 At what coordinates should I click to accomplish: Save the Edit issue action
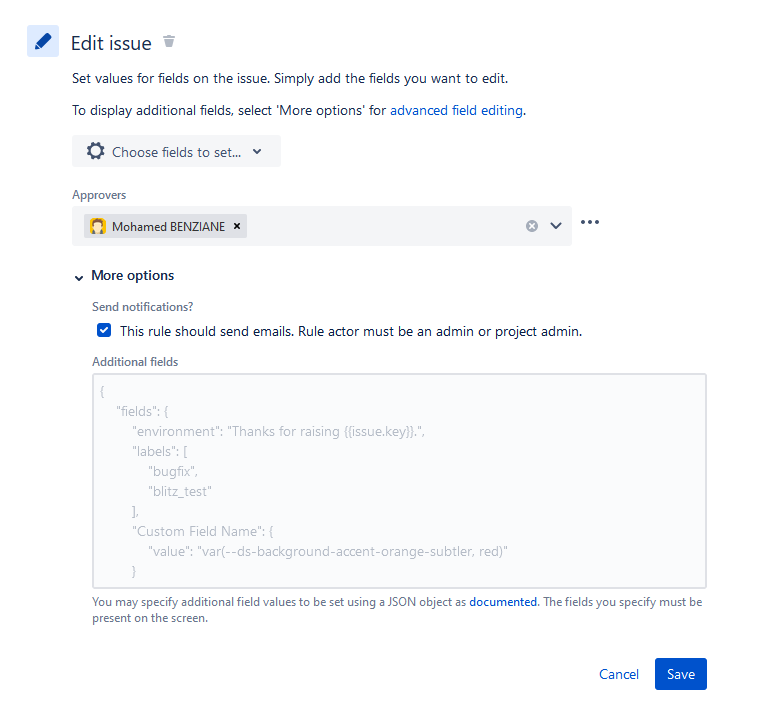click(681, 674)
